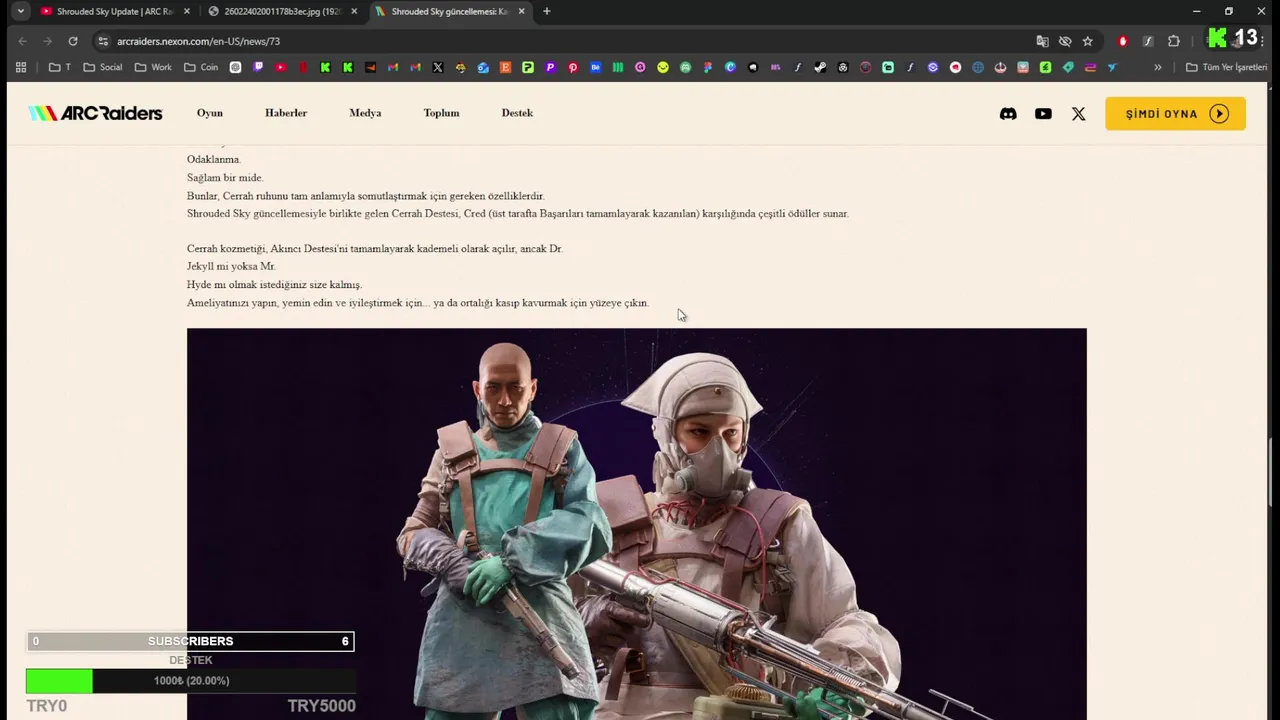
Task: Click the SUBSCRIBERS counter bar
Action: point(190,641)
